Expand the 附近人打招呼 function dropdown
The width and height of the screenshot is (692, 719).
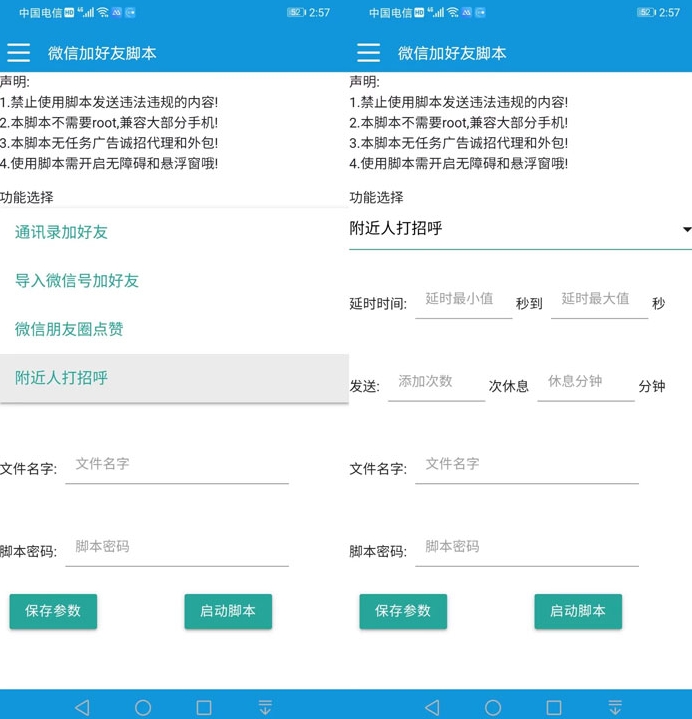520,228
